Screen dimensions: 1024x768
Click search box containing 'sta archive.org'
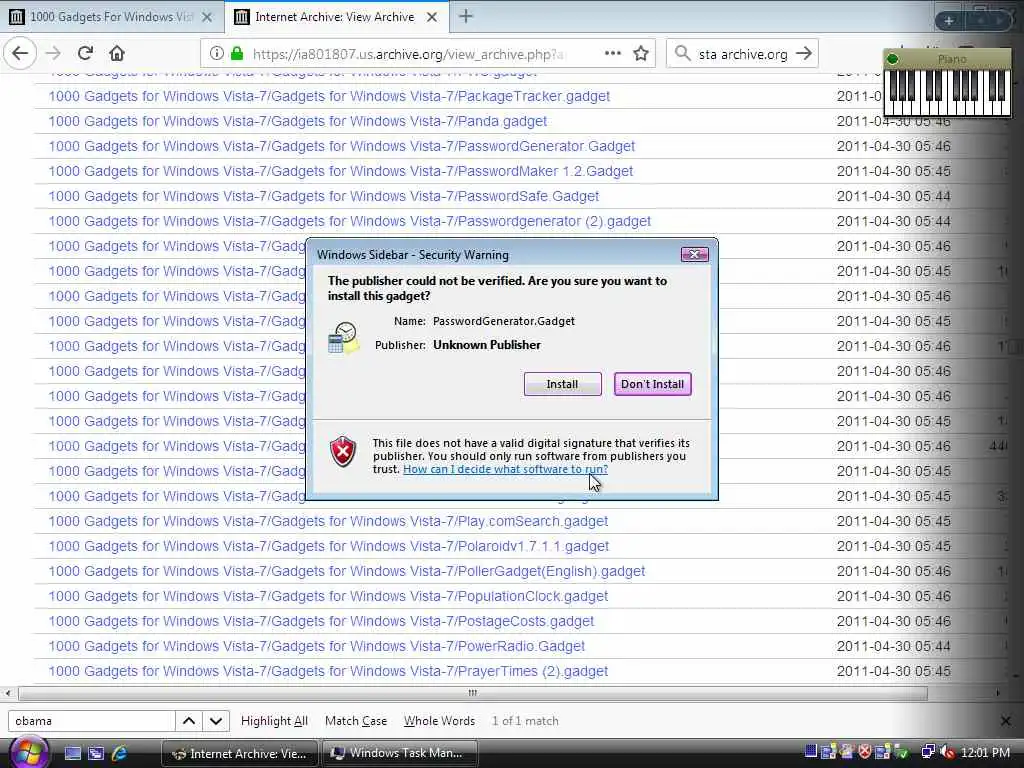tap(743, 54)
